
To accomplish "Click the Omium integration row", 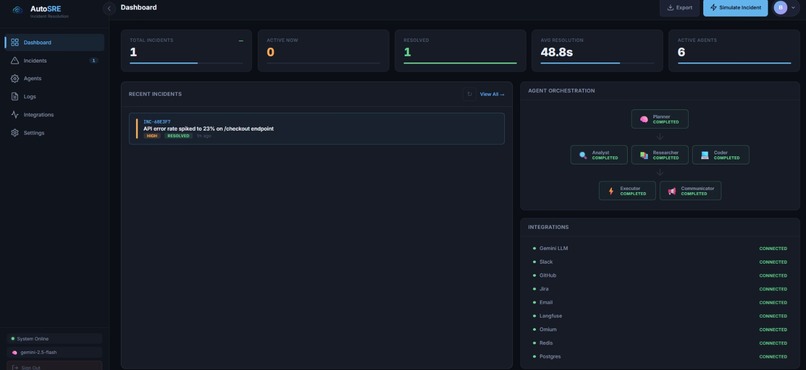I will click(660, 329).
